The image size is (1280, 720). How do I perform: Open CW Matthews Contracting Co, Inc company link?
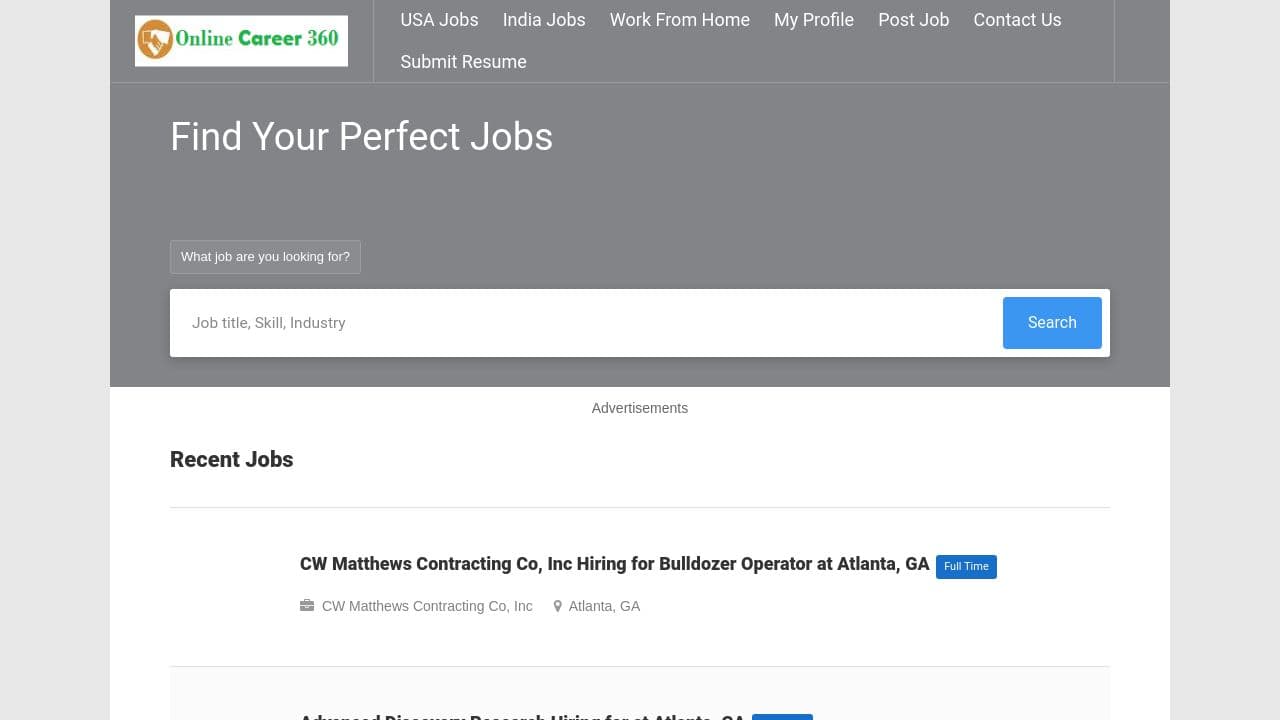[x=427, y=606]
